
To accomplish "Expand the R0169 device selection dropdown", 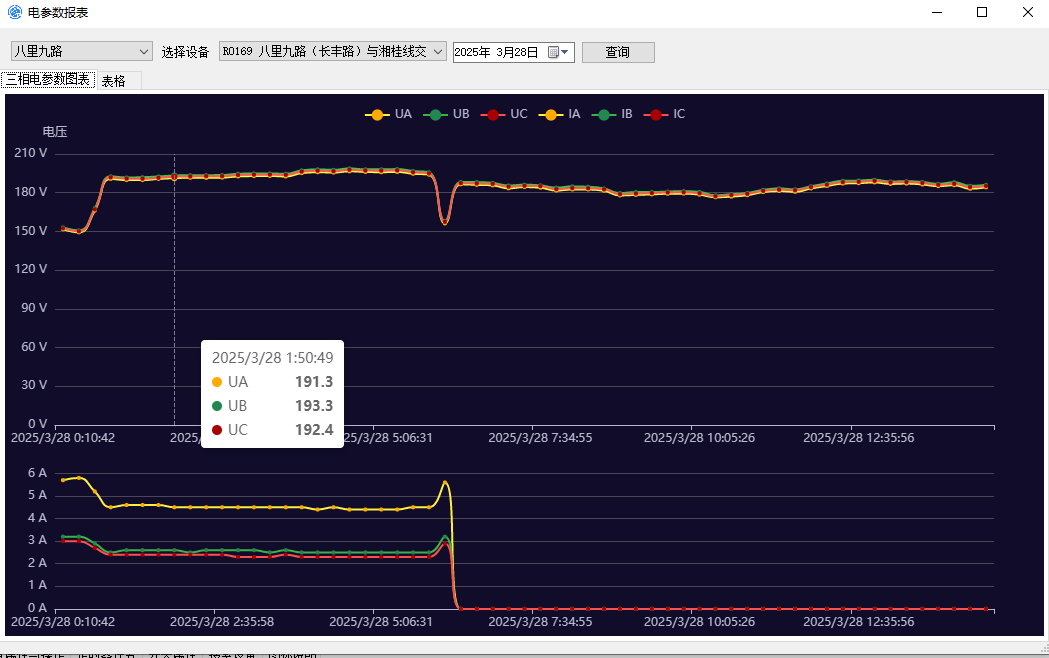I will (332, 52).
